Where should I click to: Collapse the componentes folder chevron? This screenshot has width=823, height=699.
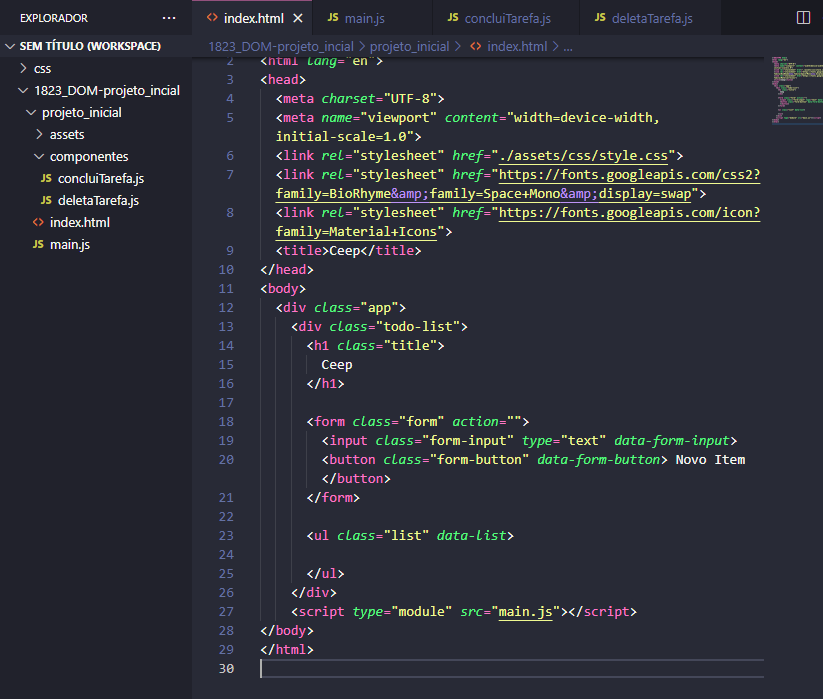tap(39, 156)
